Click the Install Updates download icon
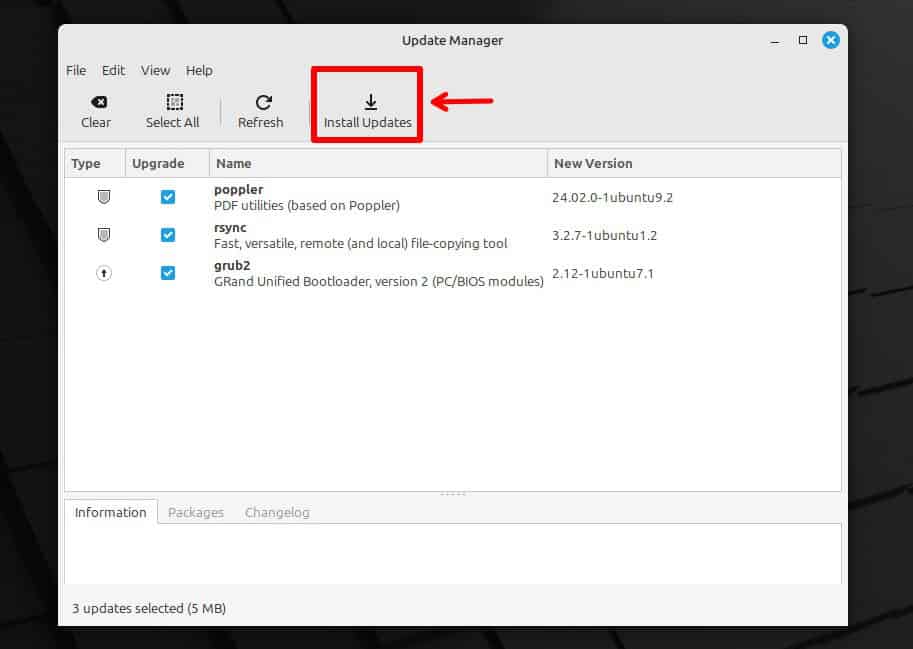913x649 pixels. click(370, 101)
